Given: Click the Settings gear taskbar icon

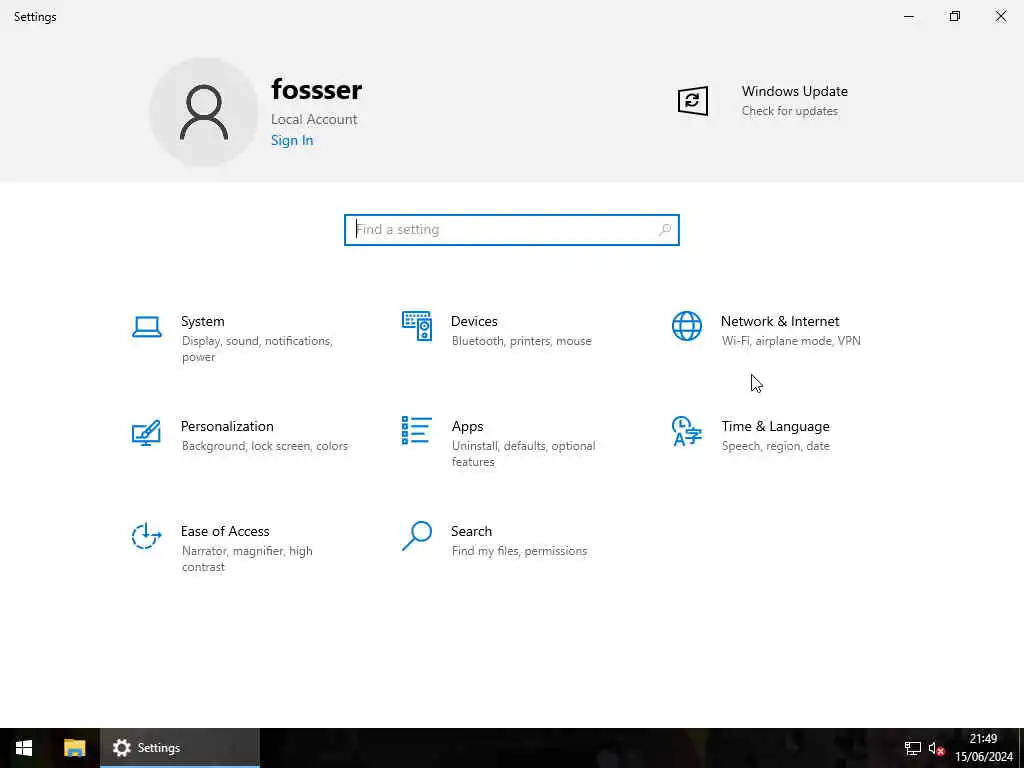Looking at the screenshot, I should (121, 748).
